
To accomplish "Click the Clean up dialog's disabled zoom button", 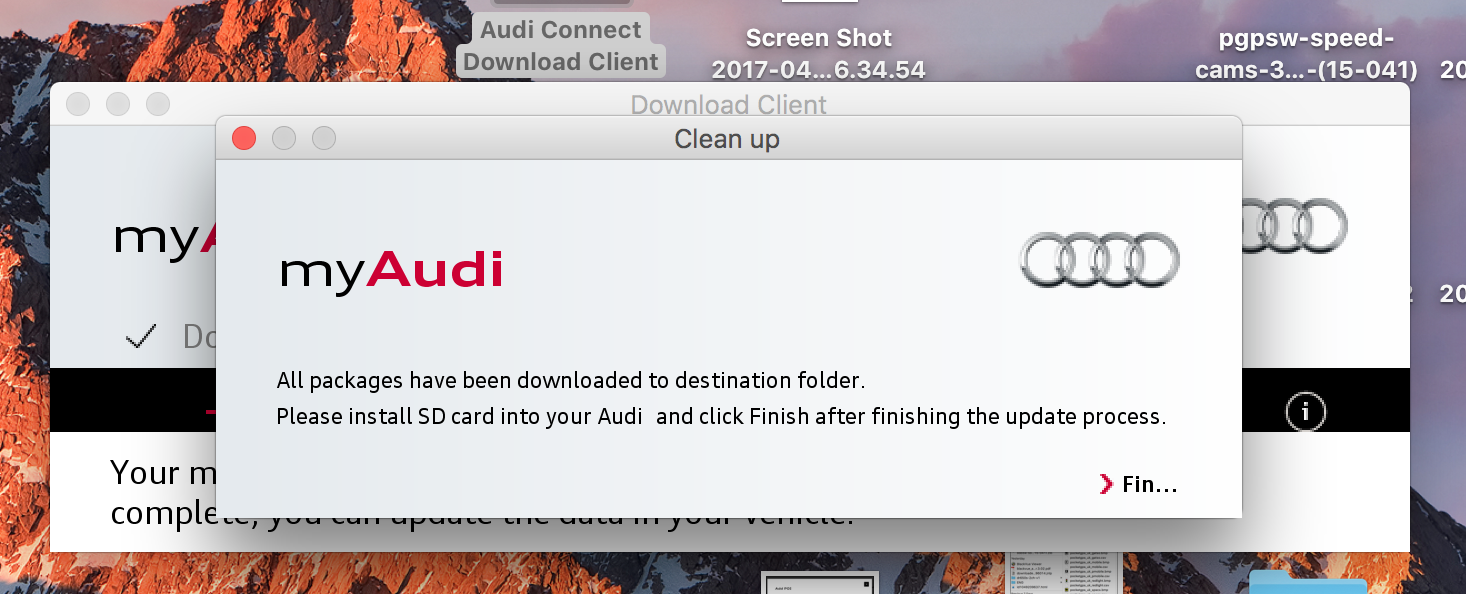I will pos(324,138).
